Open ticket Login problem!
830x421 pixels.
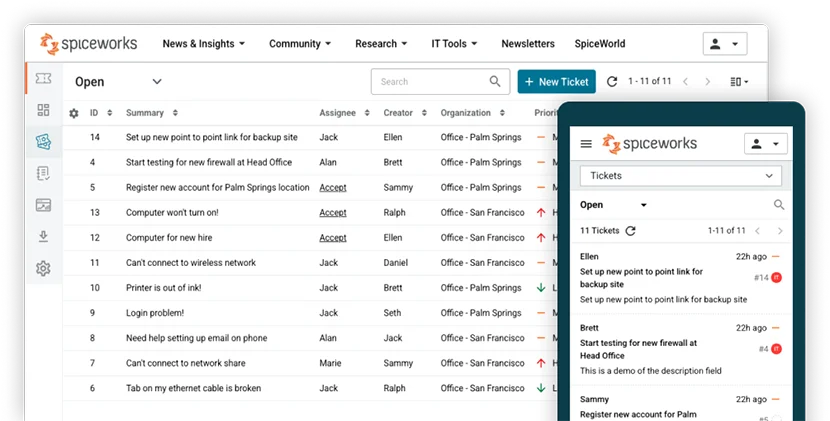[x=155, y=313]
